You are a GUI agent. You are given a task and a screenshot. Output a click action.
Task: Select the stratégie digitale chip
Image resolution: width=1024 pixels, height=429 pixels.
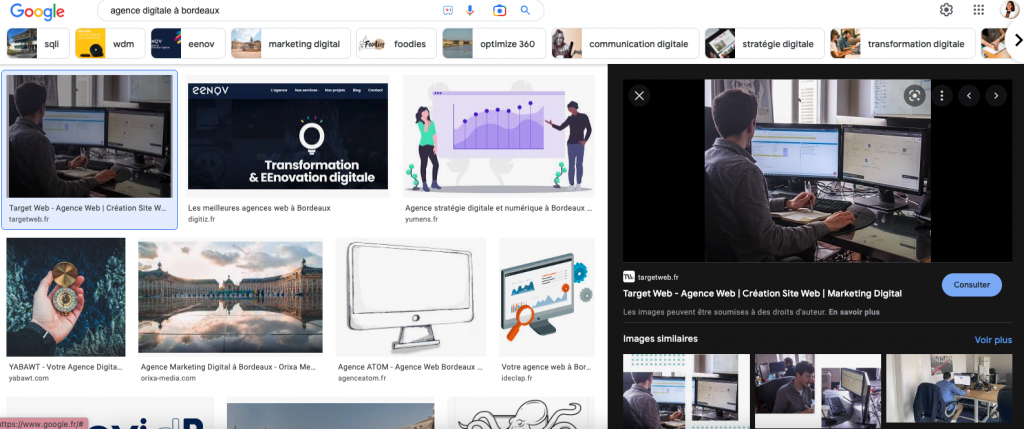point(764,44)
